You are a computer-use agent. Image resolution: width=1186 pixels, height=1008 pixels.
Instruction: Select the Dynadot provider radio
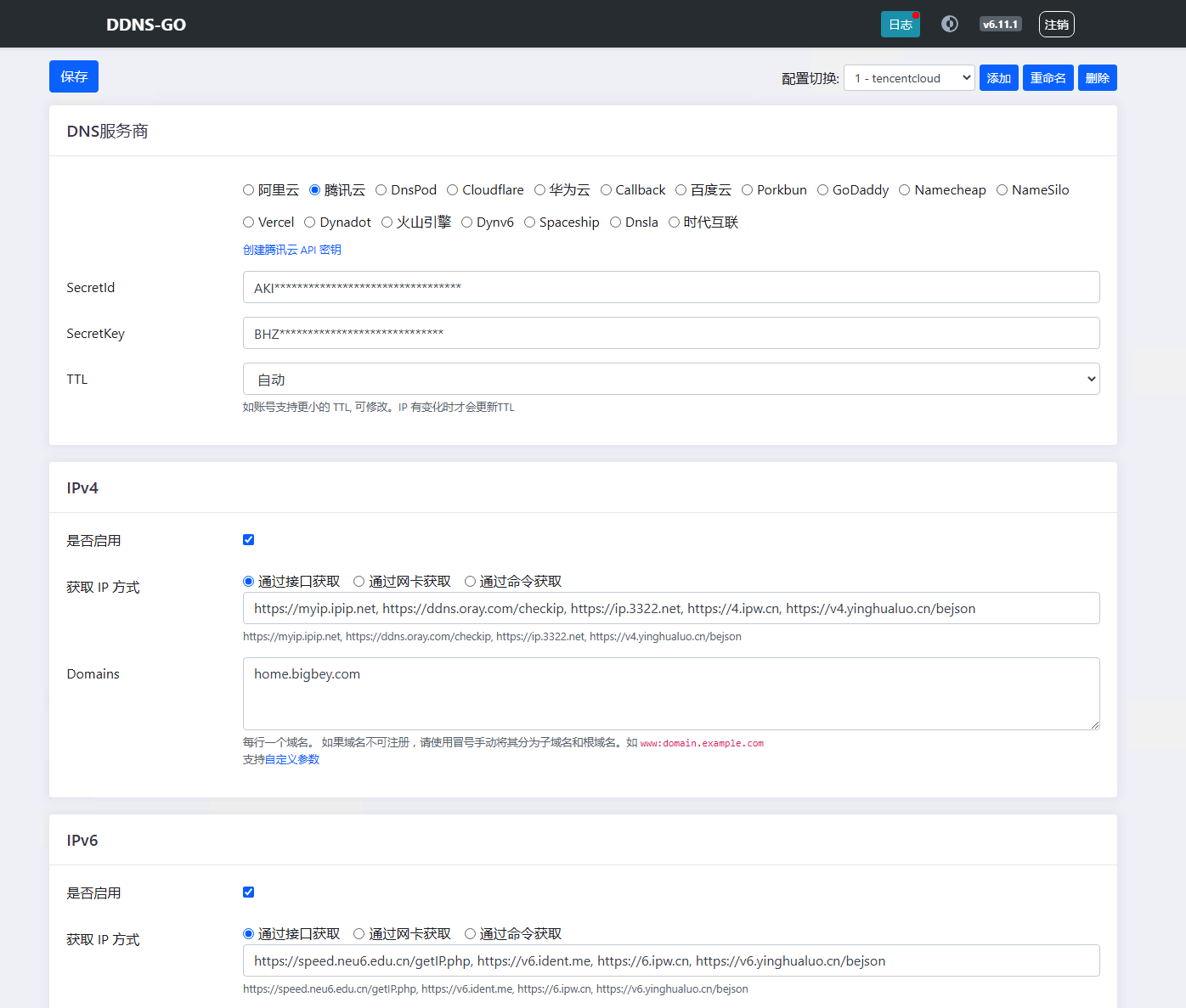(x=310, y=222)
